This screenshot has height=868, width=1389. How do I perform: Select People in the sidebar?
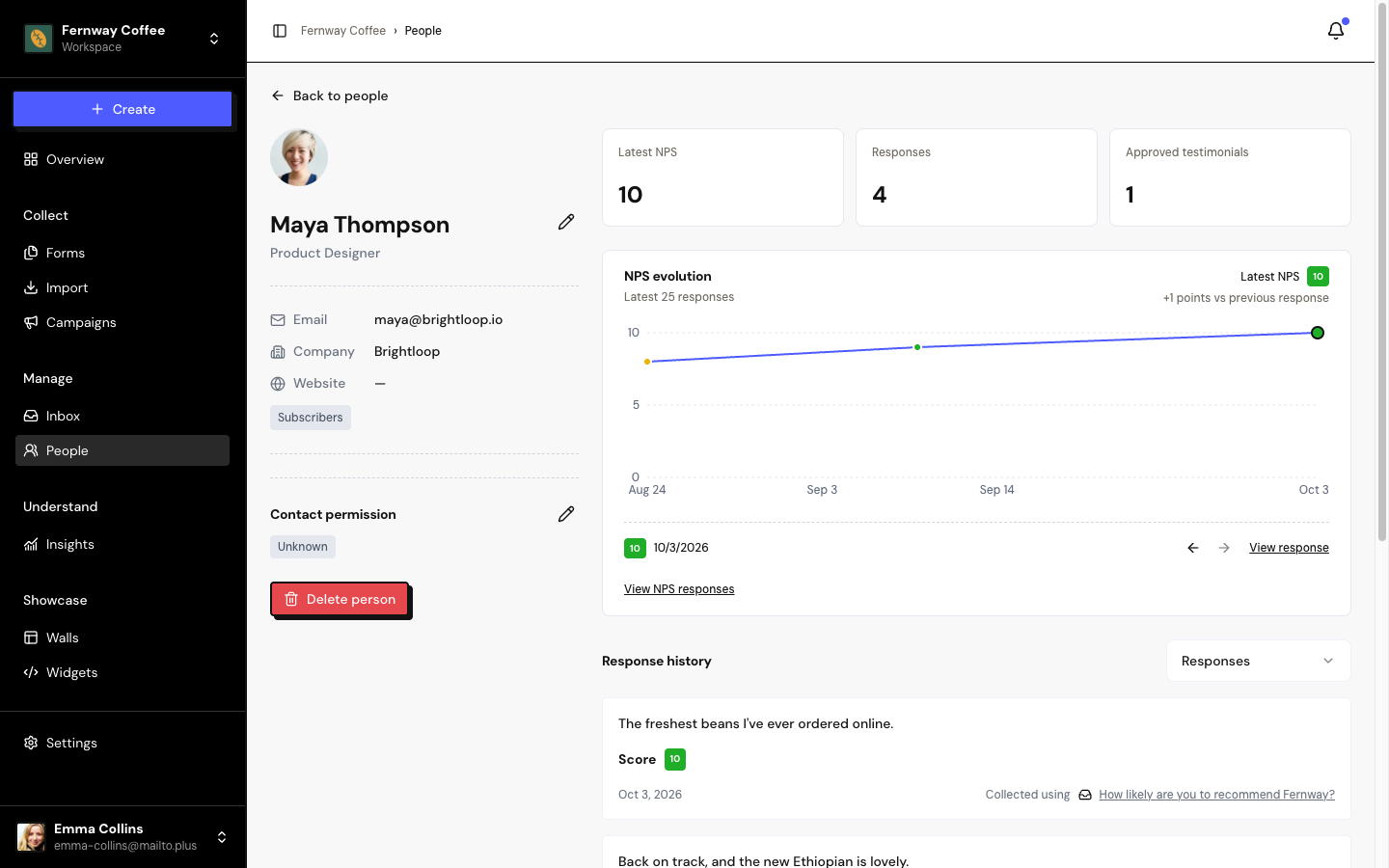click(123, 450)
